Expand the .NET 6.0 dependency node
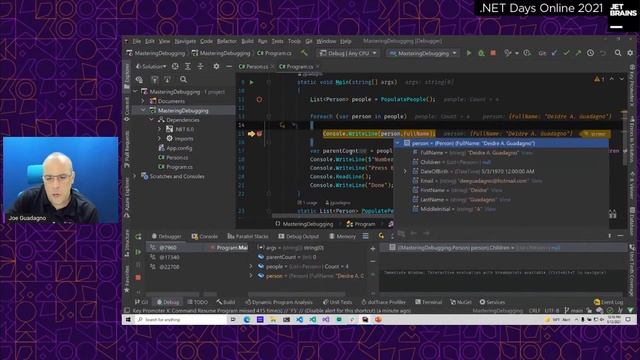 [x=160, y=129]
